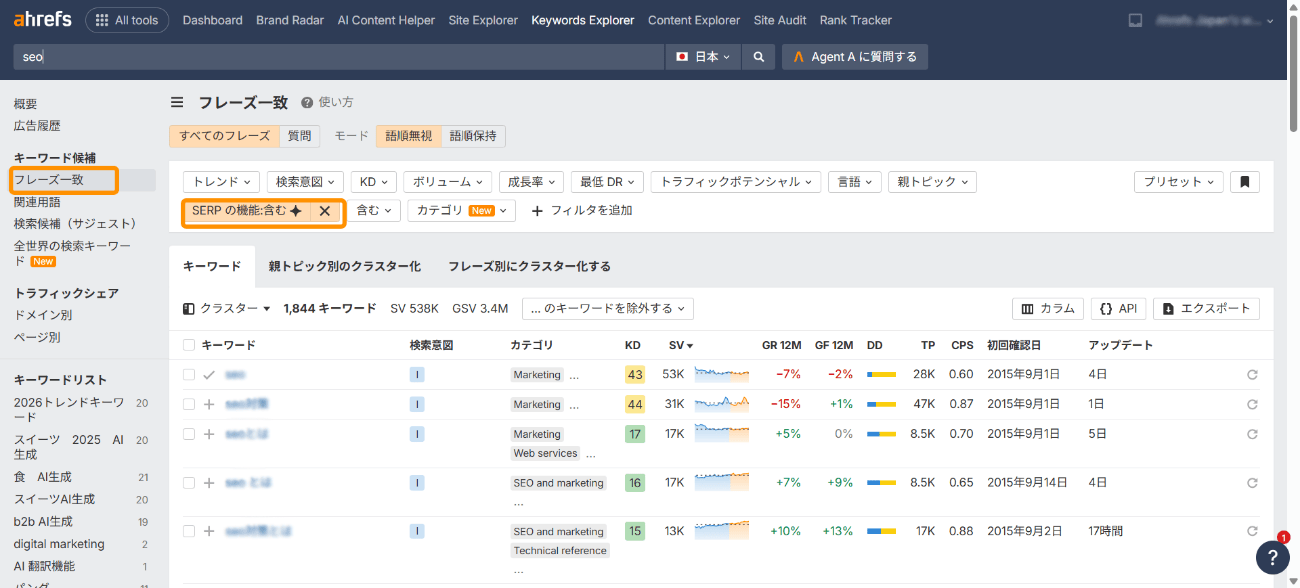Tick the checkbox for the KD 44 row
The height and width of the screenshot is (588, 1300).
tap(189, 404)
